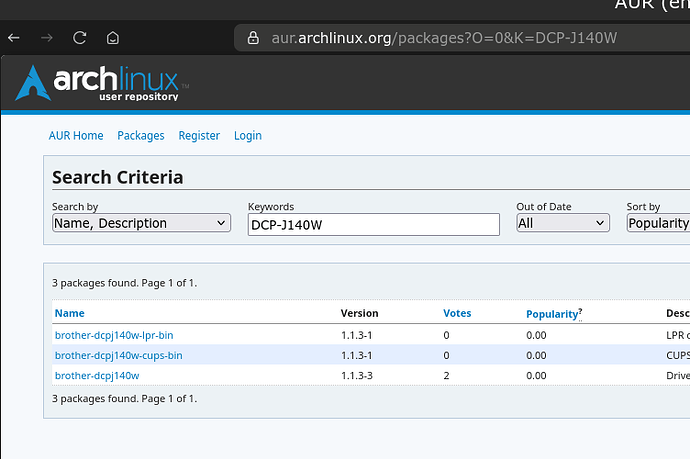Click the padlock site security icon

point(252,38)
